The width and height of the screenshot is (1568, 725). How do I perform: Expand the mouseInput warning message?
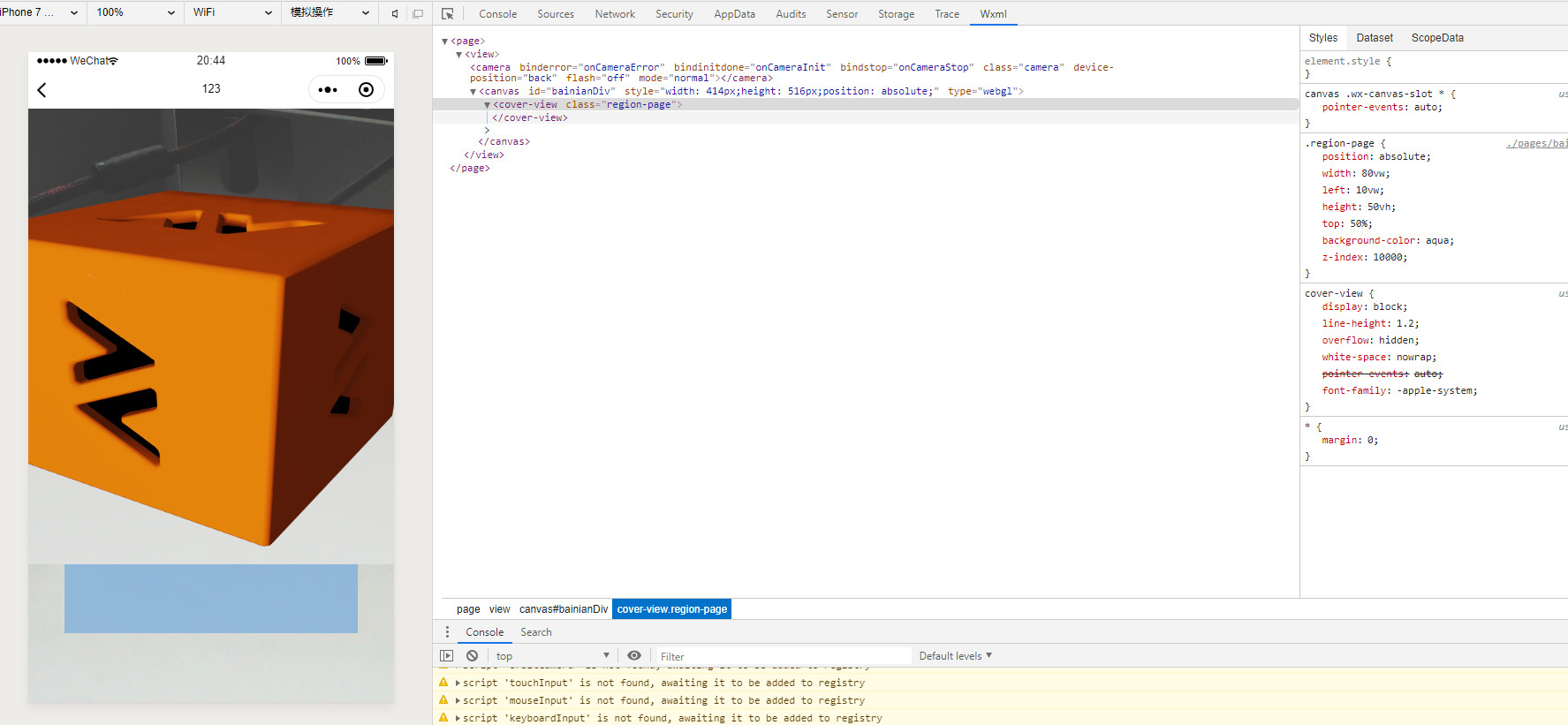point(458,700)
